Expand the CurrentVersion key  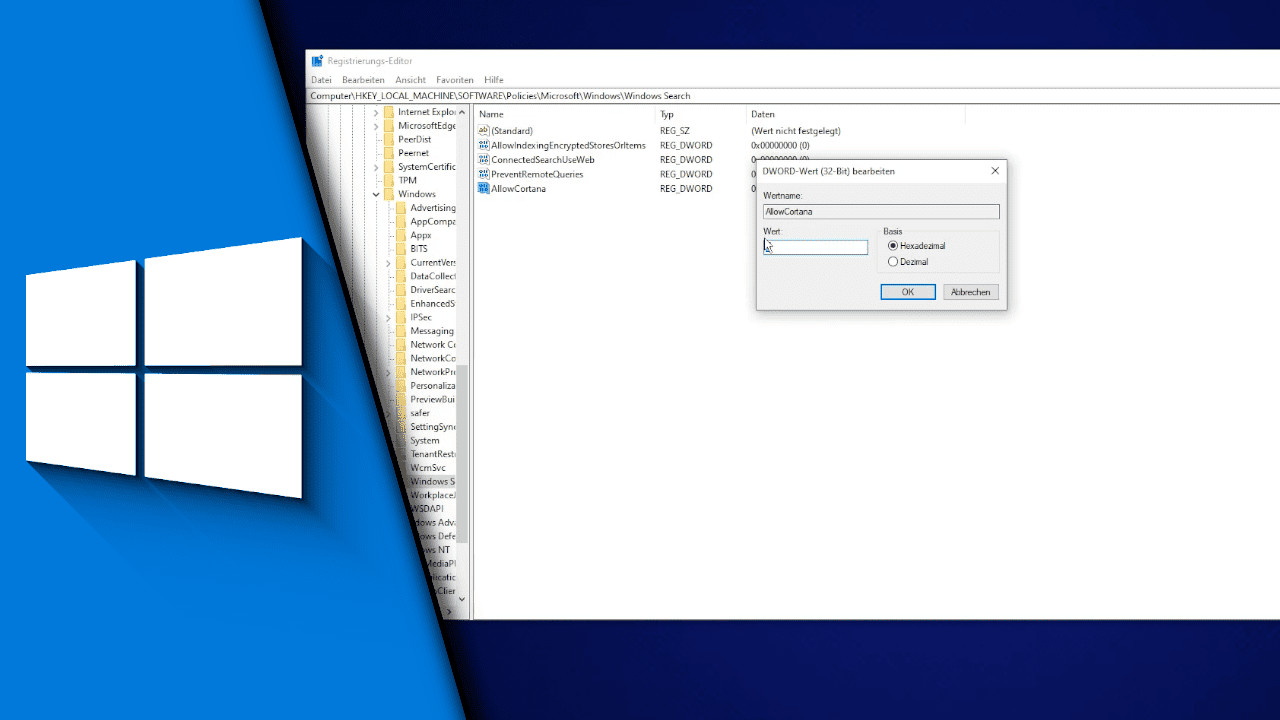388,263
